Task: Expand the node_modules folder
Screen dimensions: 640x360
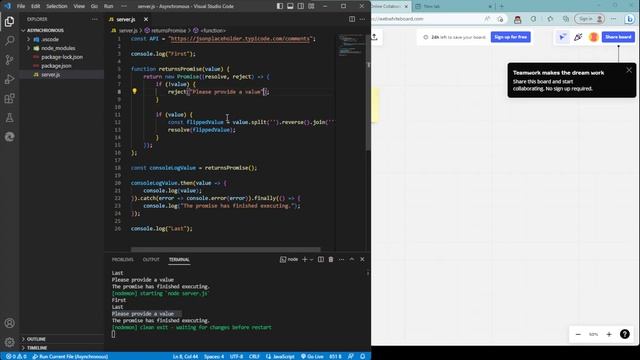Action: pyautogui.click(x=58, y=48)
